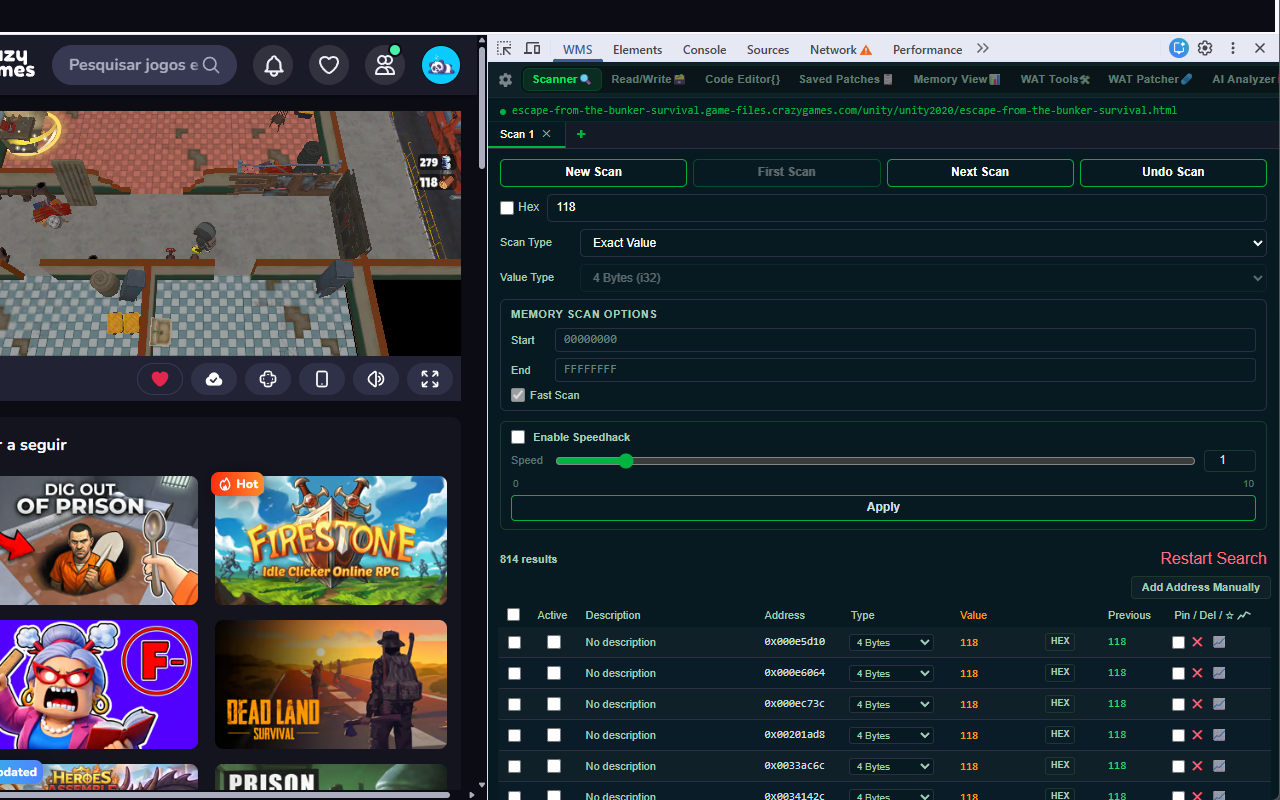The width and height of the screenshot is (1280, 800).
Task: Focus the scan value field containing 118
Action: pos(906,207)
